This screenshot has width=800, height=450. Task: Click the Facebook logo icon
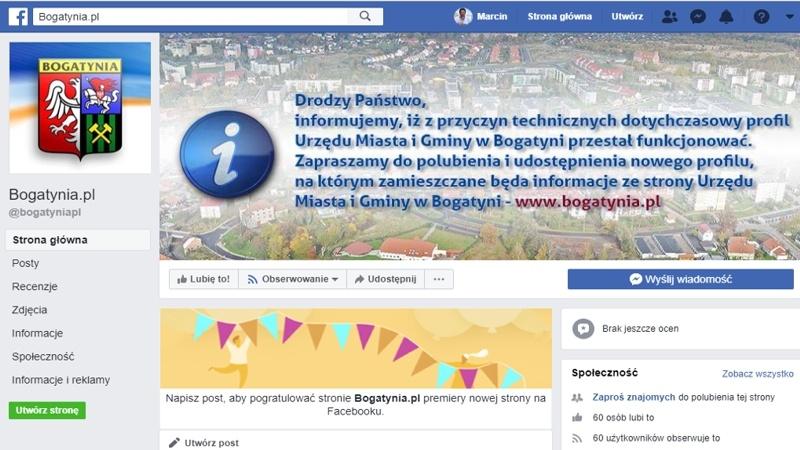tap(18, 16)
